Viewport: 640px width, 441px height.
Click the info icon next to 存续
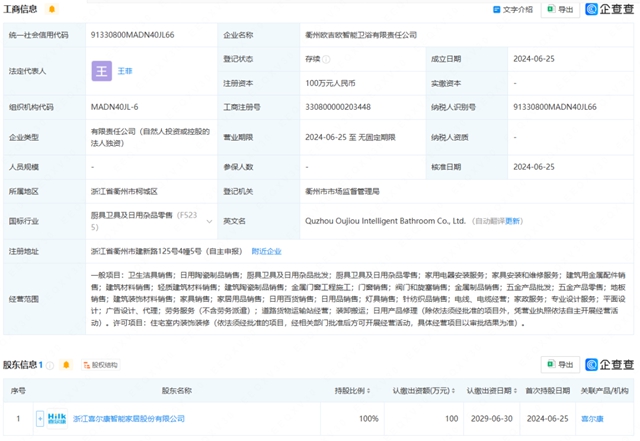pos(326,60)
